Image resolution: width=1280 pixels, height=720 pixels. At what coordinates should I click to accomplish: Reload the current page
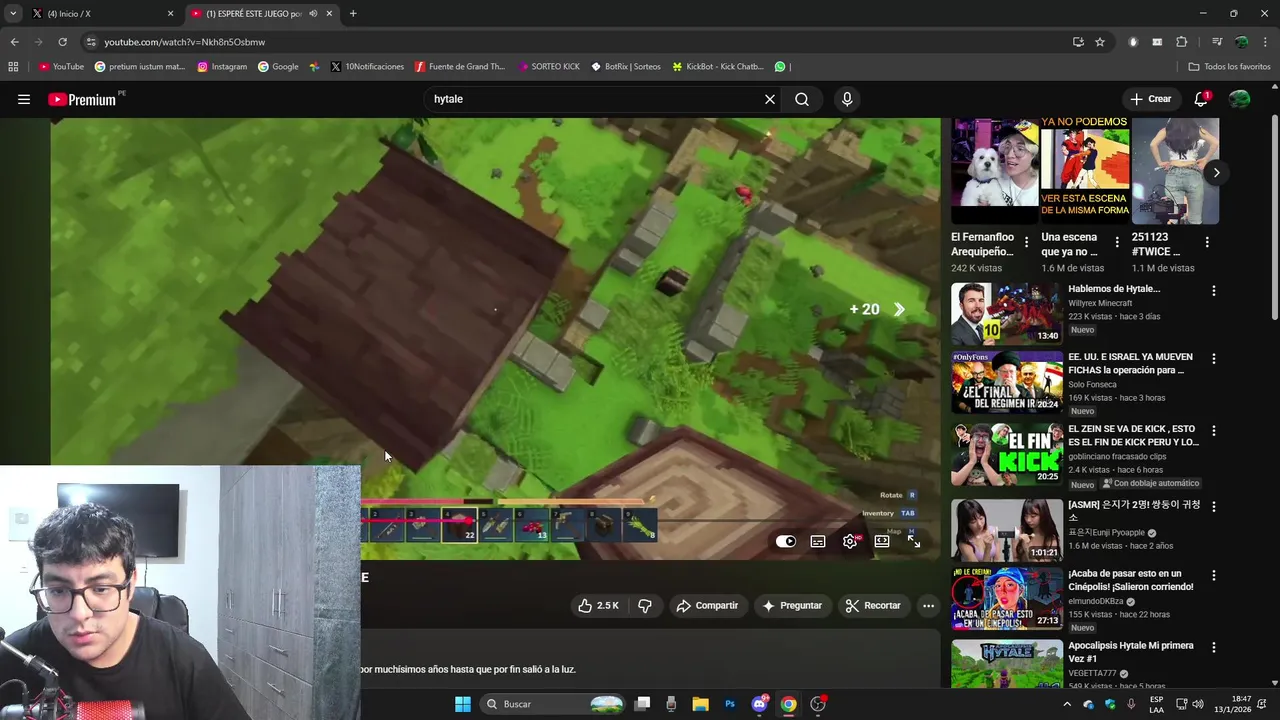click(62, 42)
